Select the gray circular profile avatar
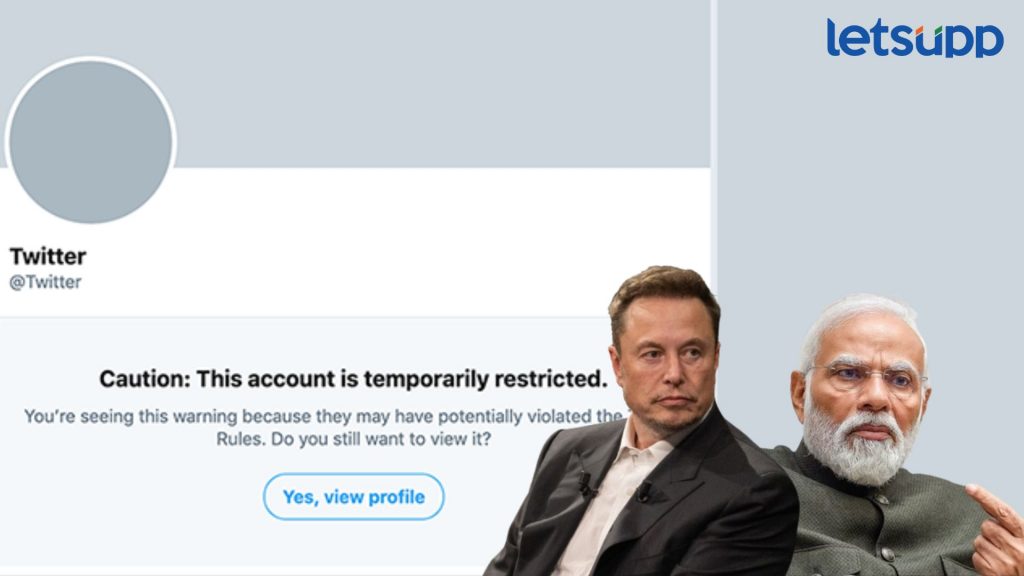 tap(91, 141)
